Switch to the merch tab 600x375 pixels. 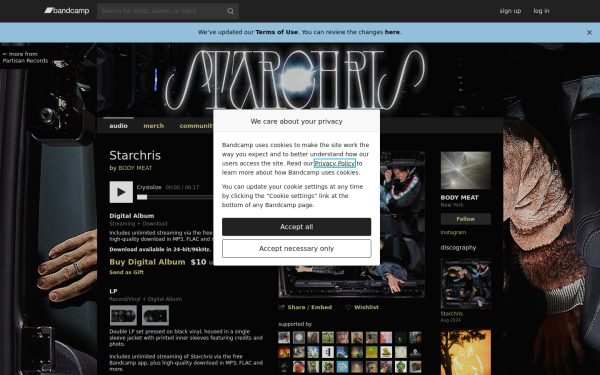153,126
